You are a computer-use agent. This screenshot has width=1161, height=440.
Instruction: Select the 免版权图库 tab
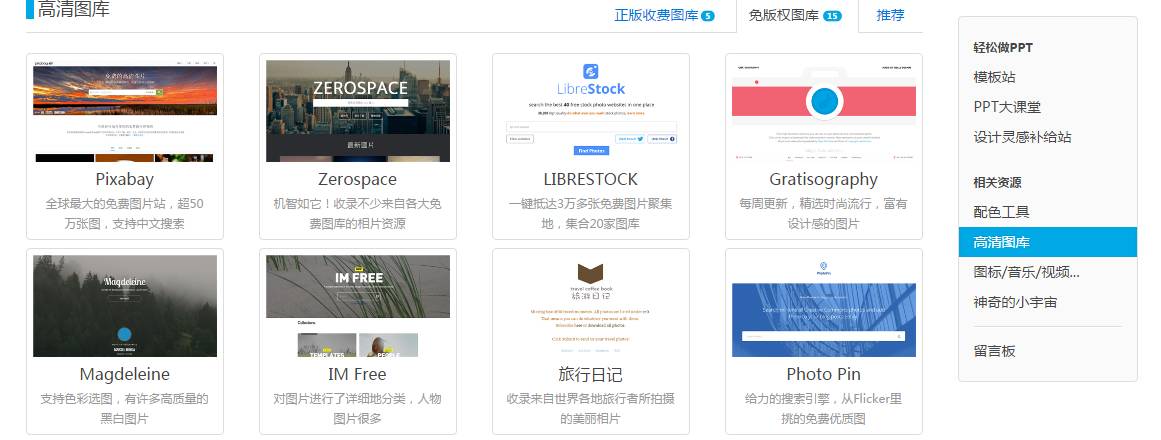click(797, 16)
